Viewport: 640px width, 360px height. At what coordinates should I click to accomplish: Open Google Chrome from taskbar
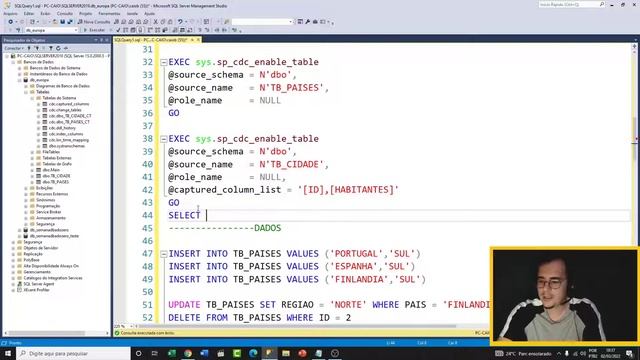click(x=188, y=353)
